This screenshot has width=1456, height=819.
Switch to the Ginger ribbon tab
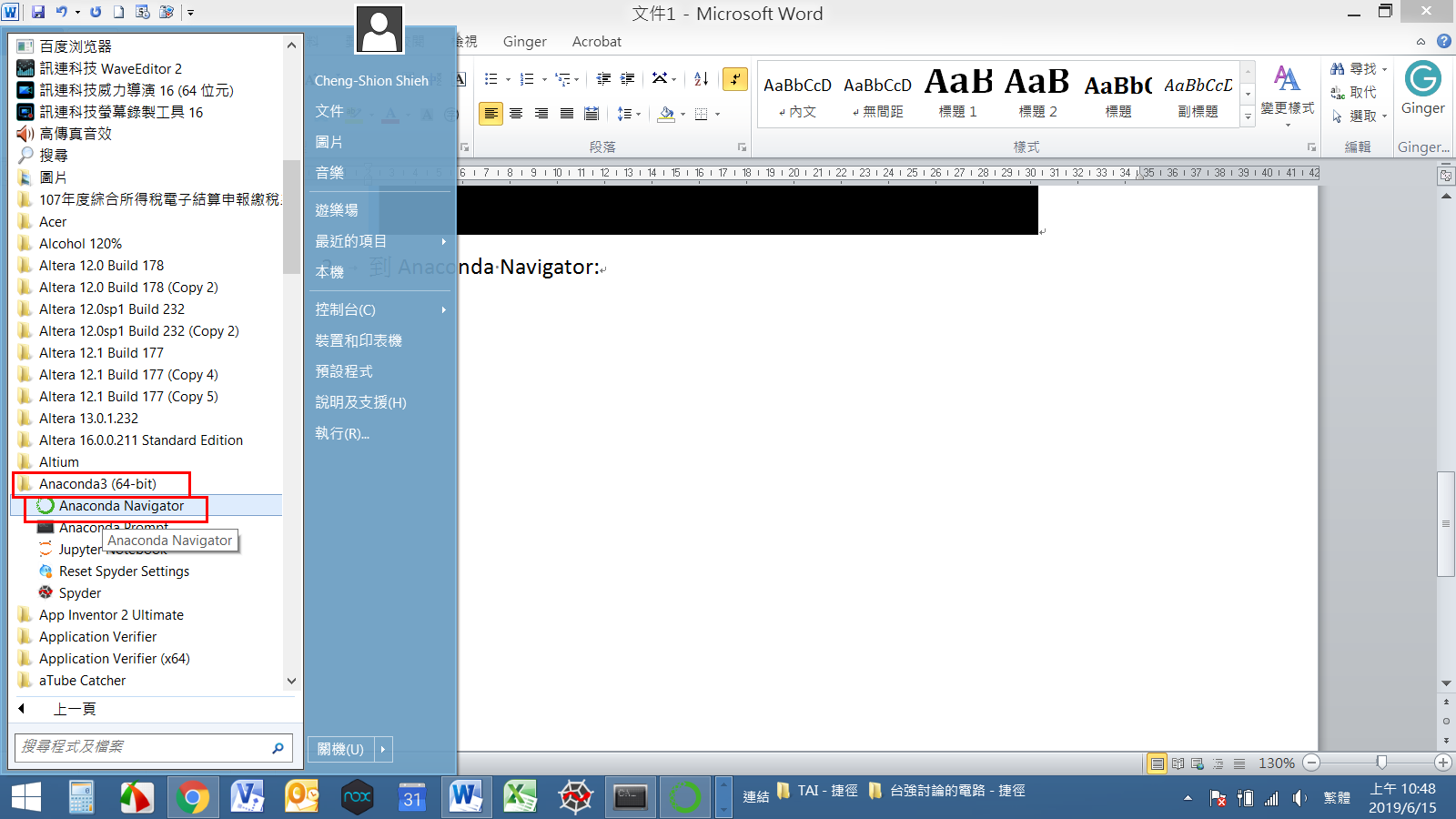525,42
